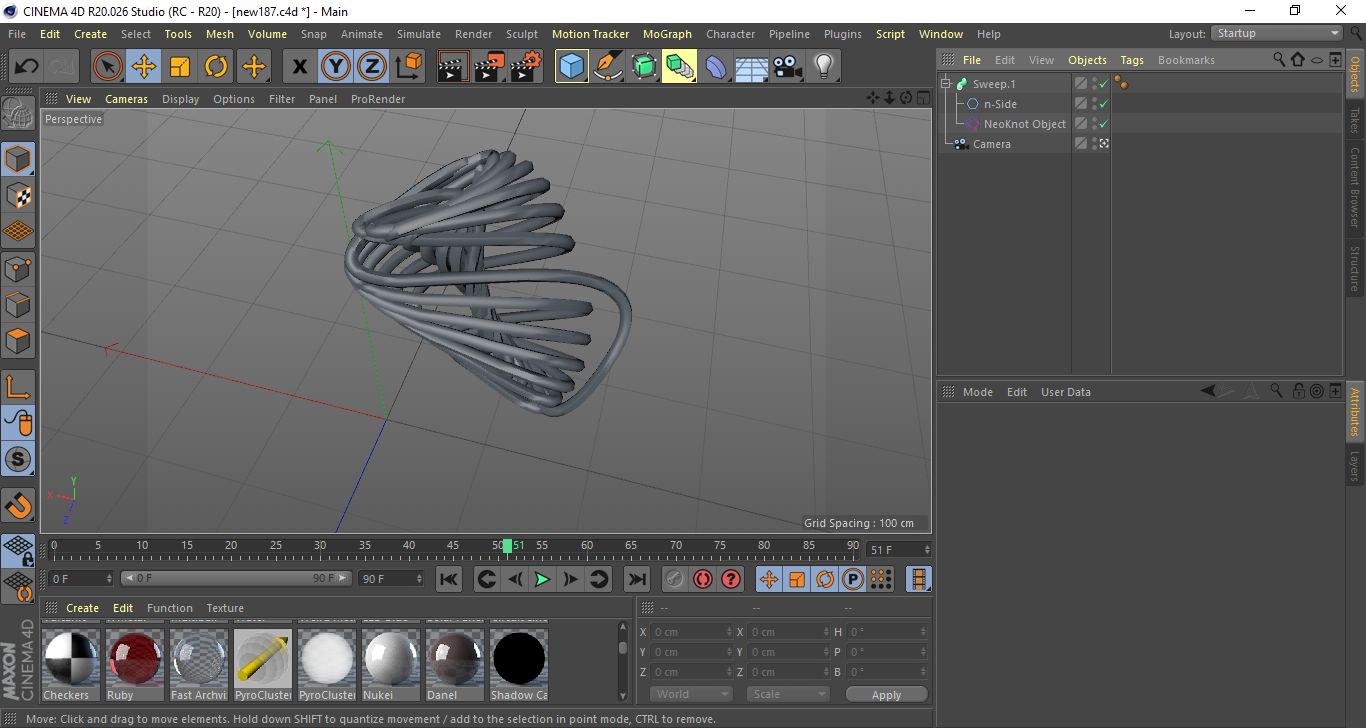The image size is (1366, 728).
Task: Toggle NeoKnot Object enable checkmark
Action: point(1103,124)
